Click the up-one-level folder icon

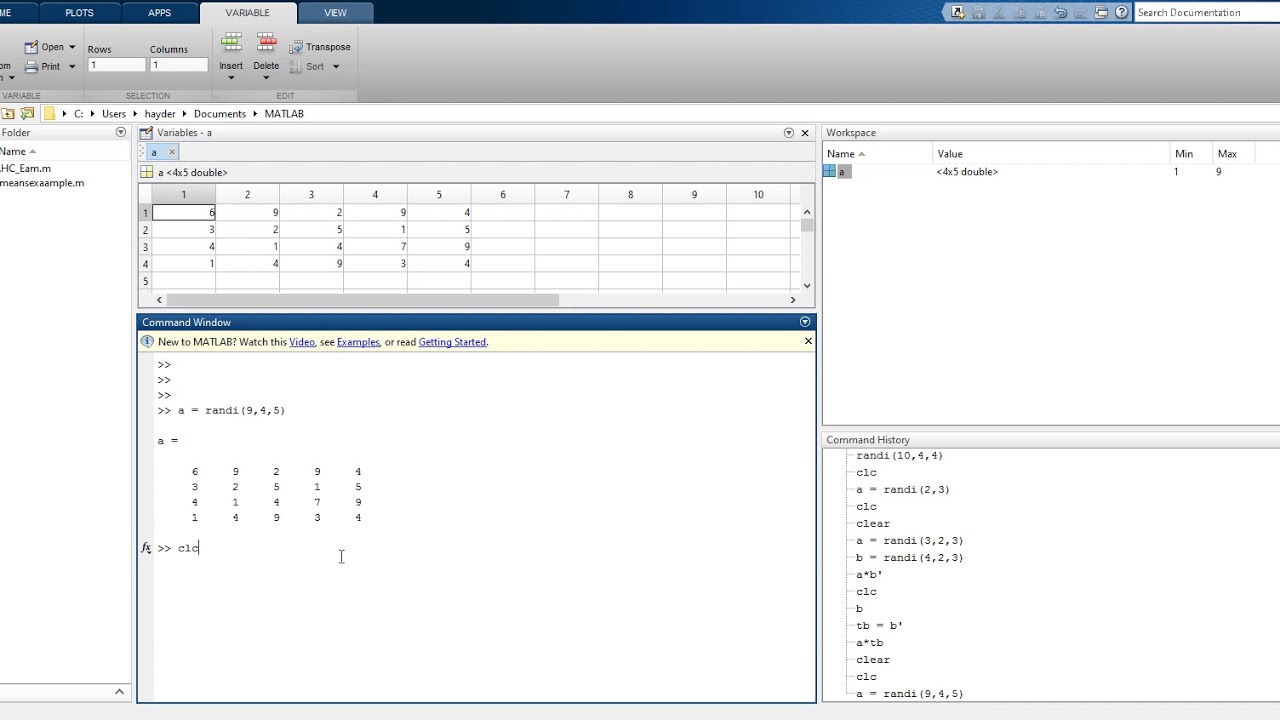pyautogui.click(x=7, y=113)
